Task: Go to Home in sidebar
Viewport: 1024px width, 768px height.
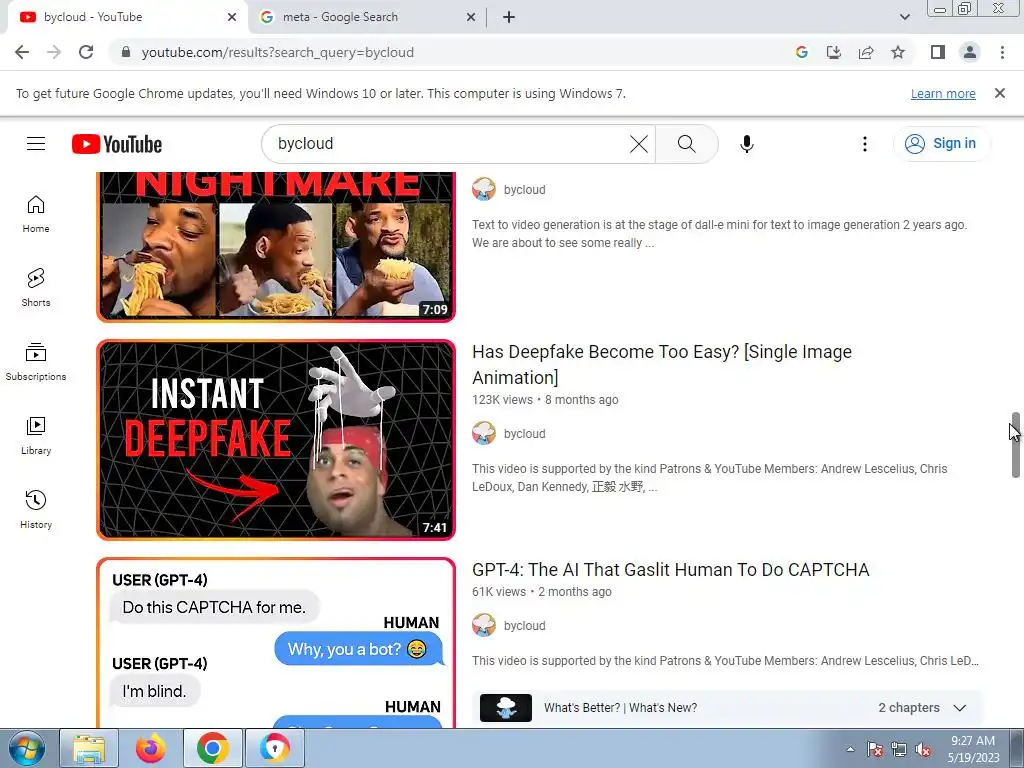Action: click(x=36, y=214)
